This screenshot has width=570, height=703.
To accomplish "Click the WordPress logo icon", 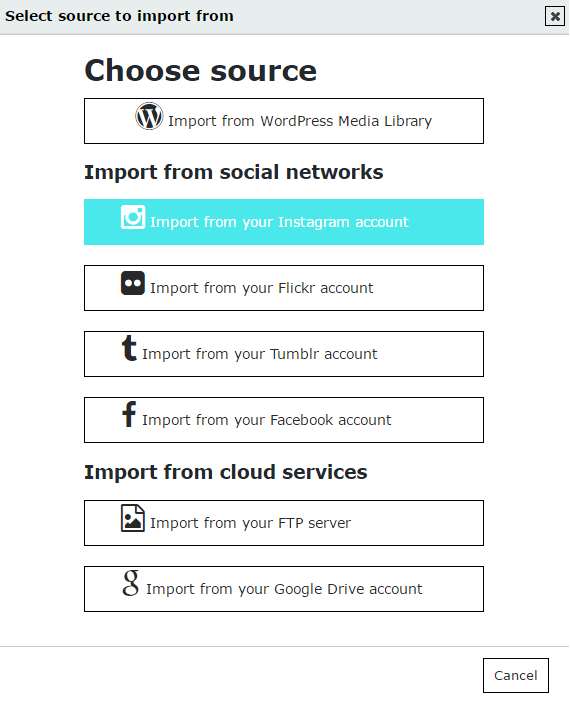I will (149, 116).
